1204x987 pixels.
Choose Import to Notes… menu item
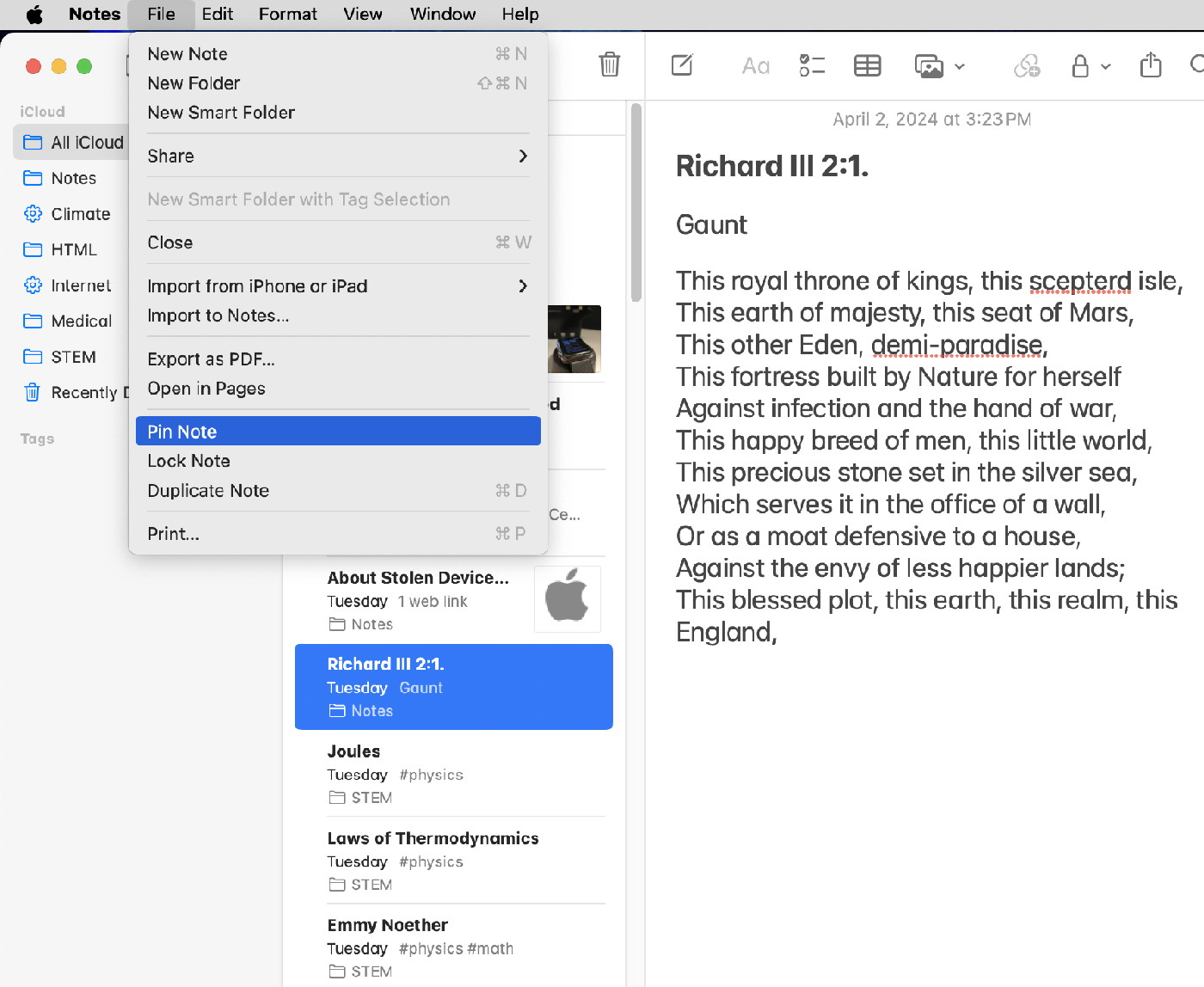[338, 316]
